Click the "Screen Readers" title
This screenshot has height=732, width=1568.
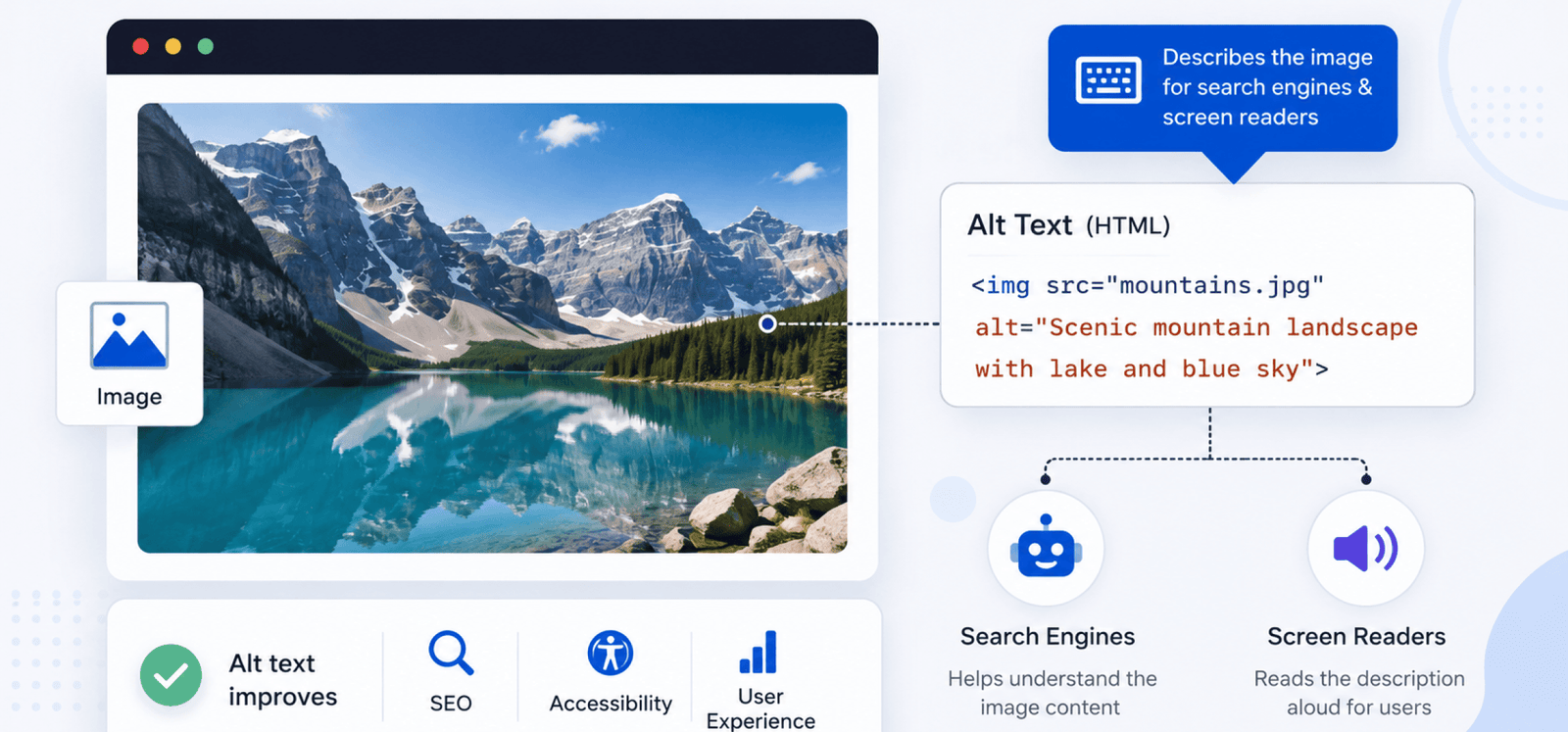pyautogui.click(x=1356, y=637)
